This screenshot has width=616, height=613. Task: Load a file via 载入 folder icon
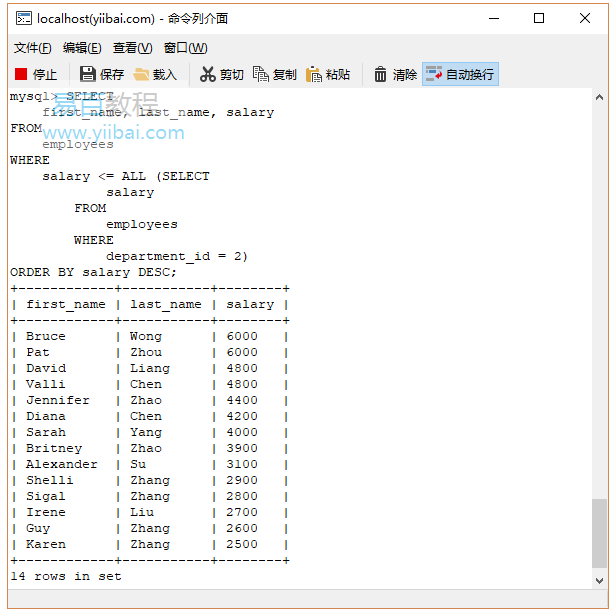point(142,74)
